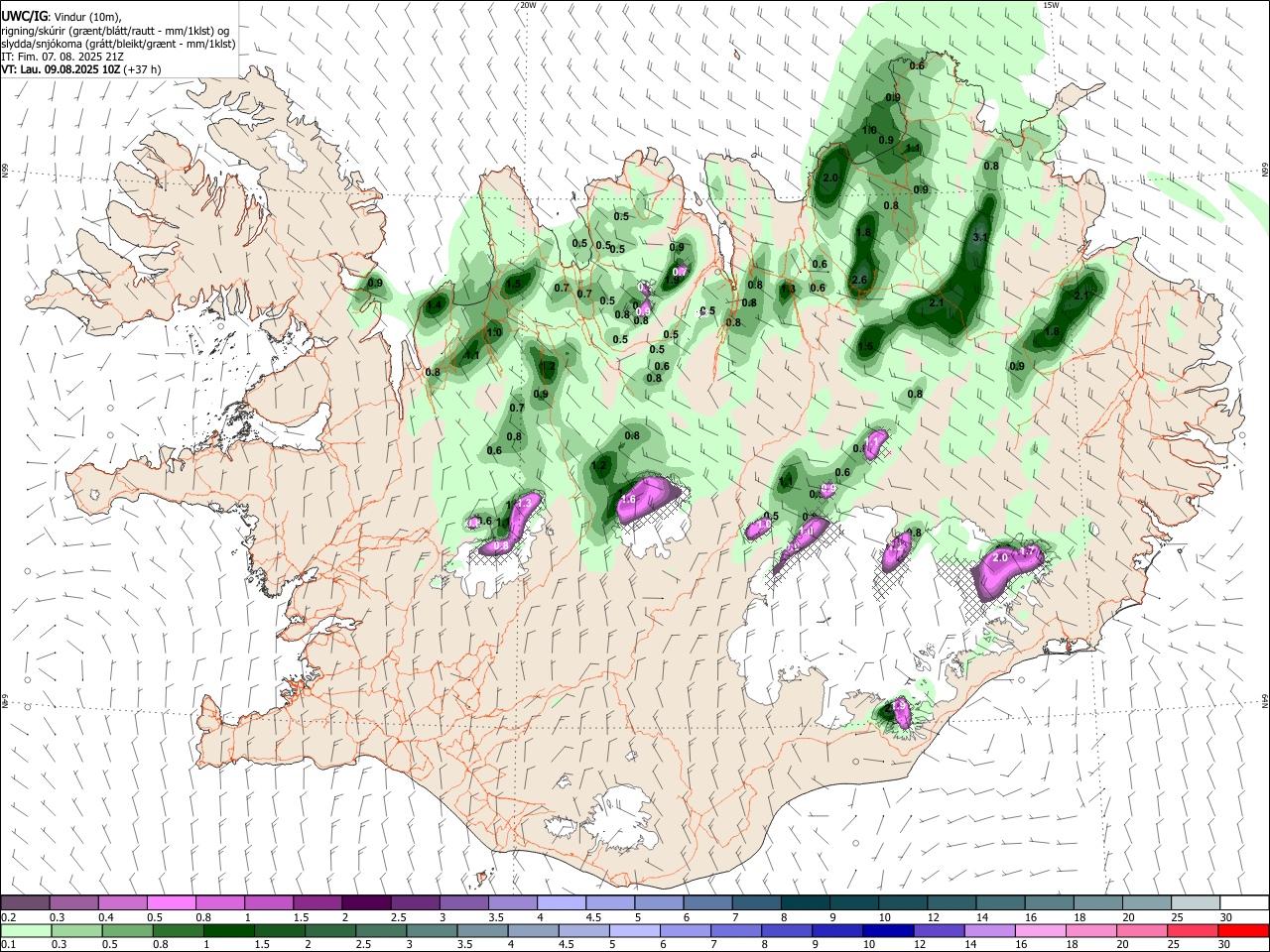This screenshot has height=952, width=1270.
Task: Select the bright red 30 swatch in lower scale
Action: tap(1242, 930)
